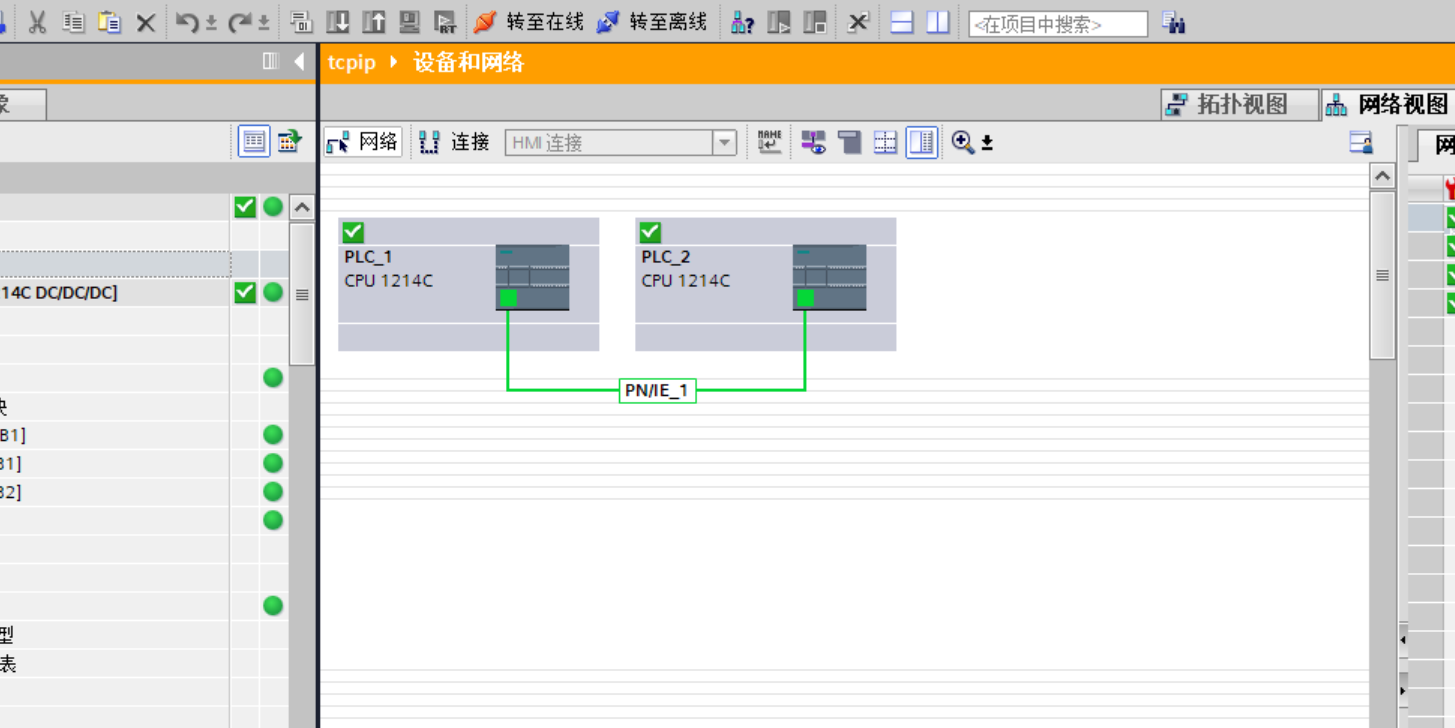Split editor space horizontally
This screenshot has height=728, width=1455.
(x=902, y=22)
